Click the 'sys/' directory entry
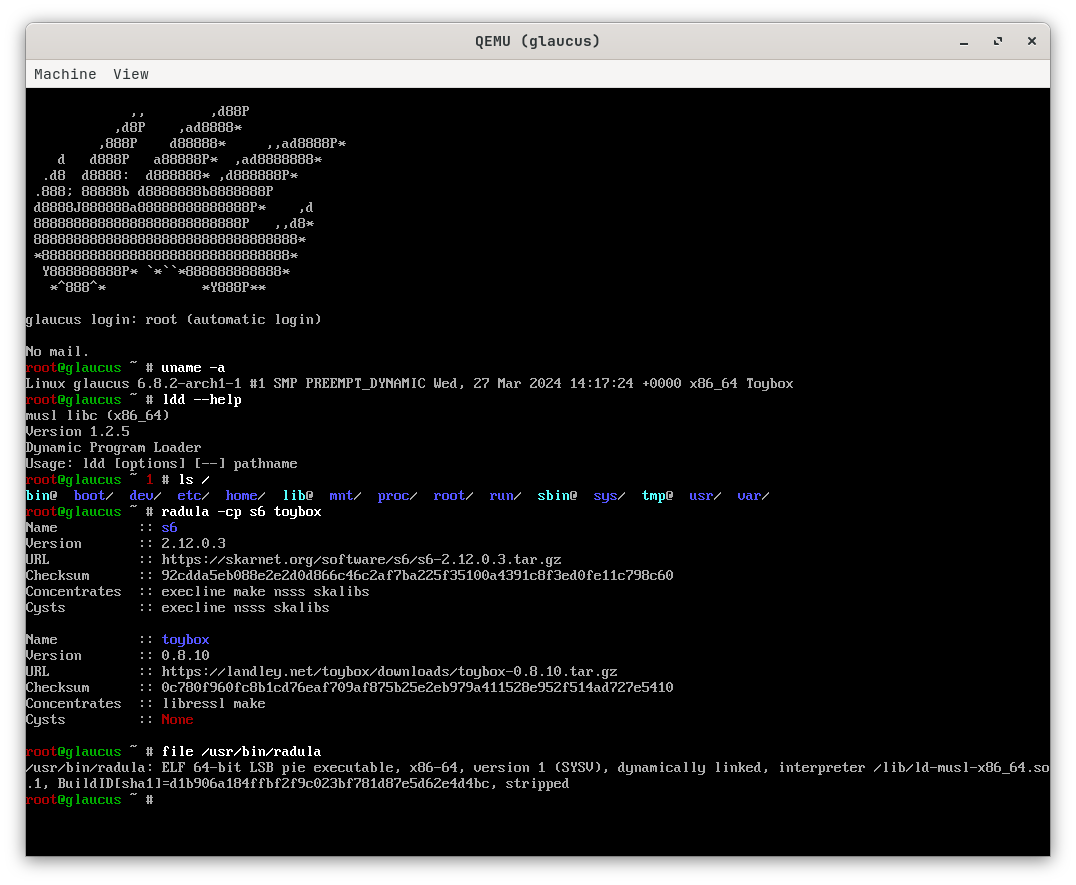Image resolution: width=1076 pixels, height=885 pixels. click(609, 496)
